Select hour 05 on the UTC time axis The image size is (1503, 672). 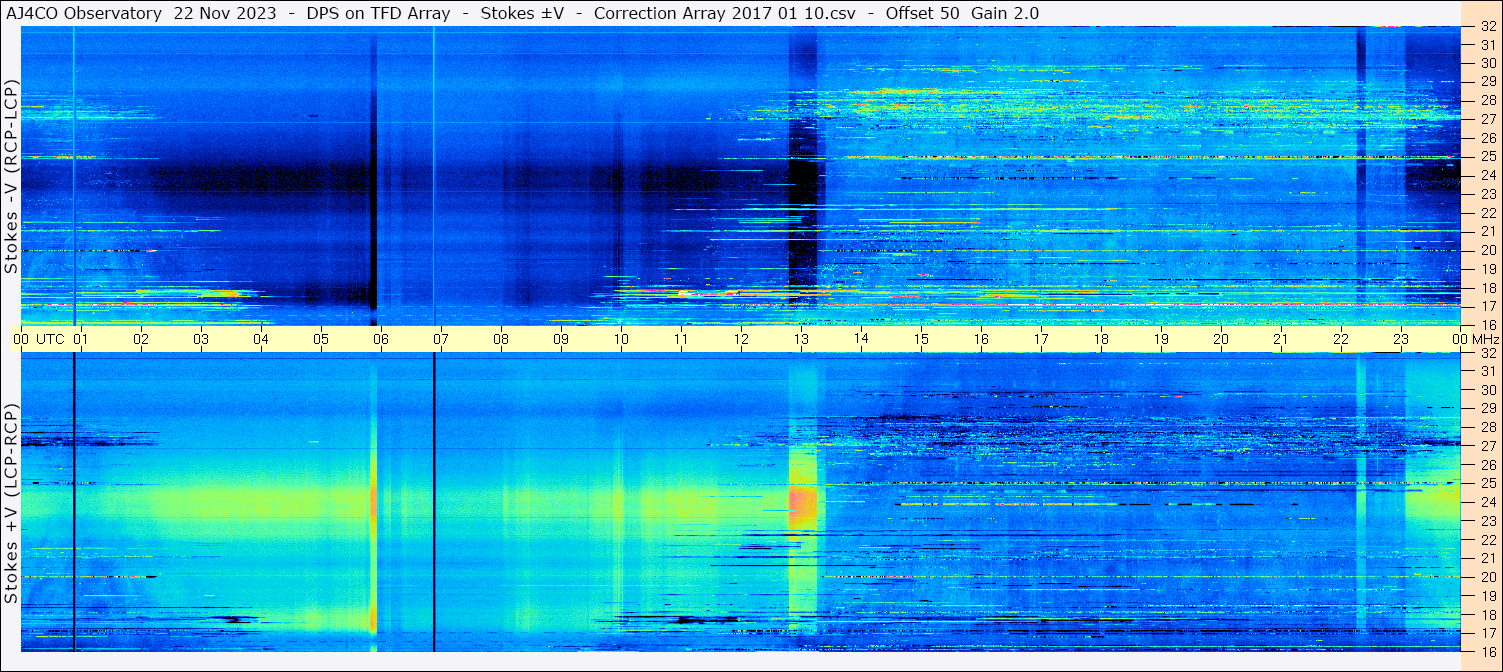(x=321, y=339)
